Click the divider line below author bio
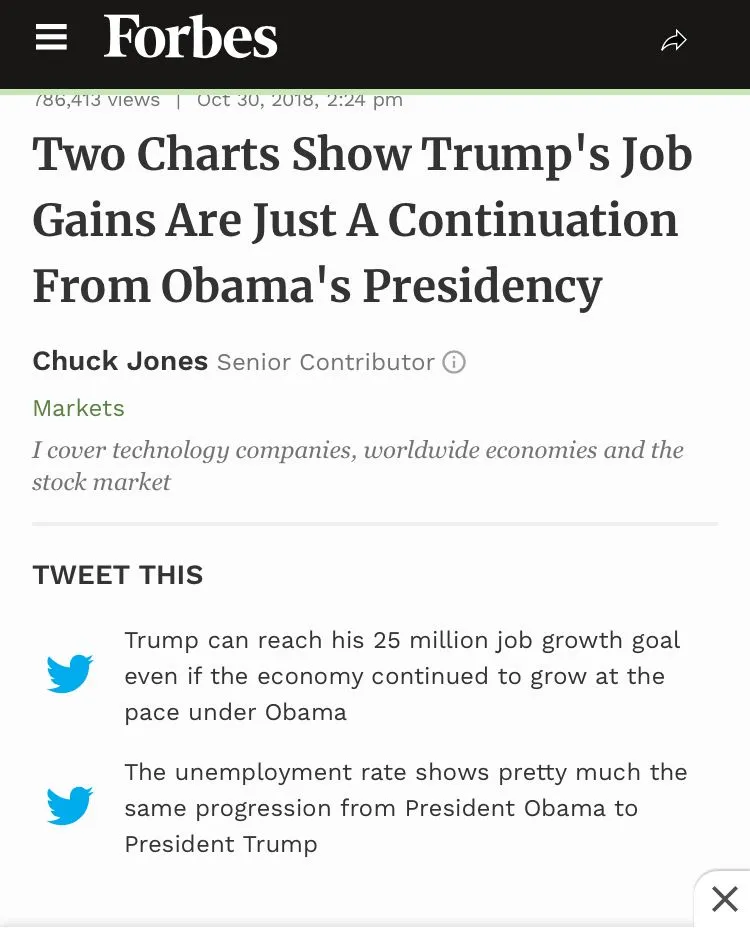This screenshot has width=750, height=930. click(375, 523)
